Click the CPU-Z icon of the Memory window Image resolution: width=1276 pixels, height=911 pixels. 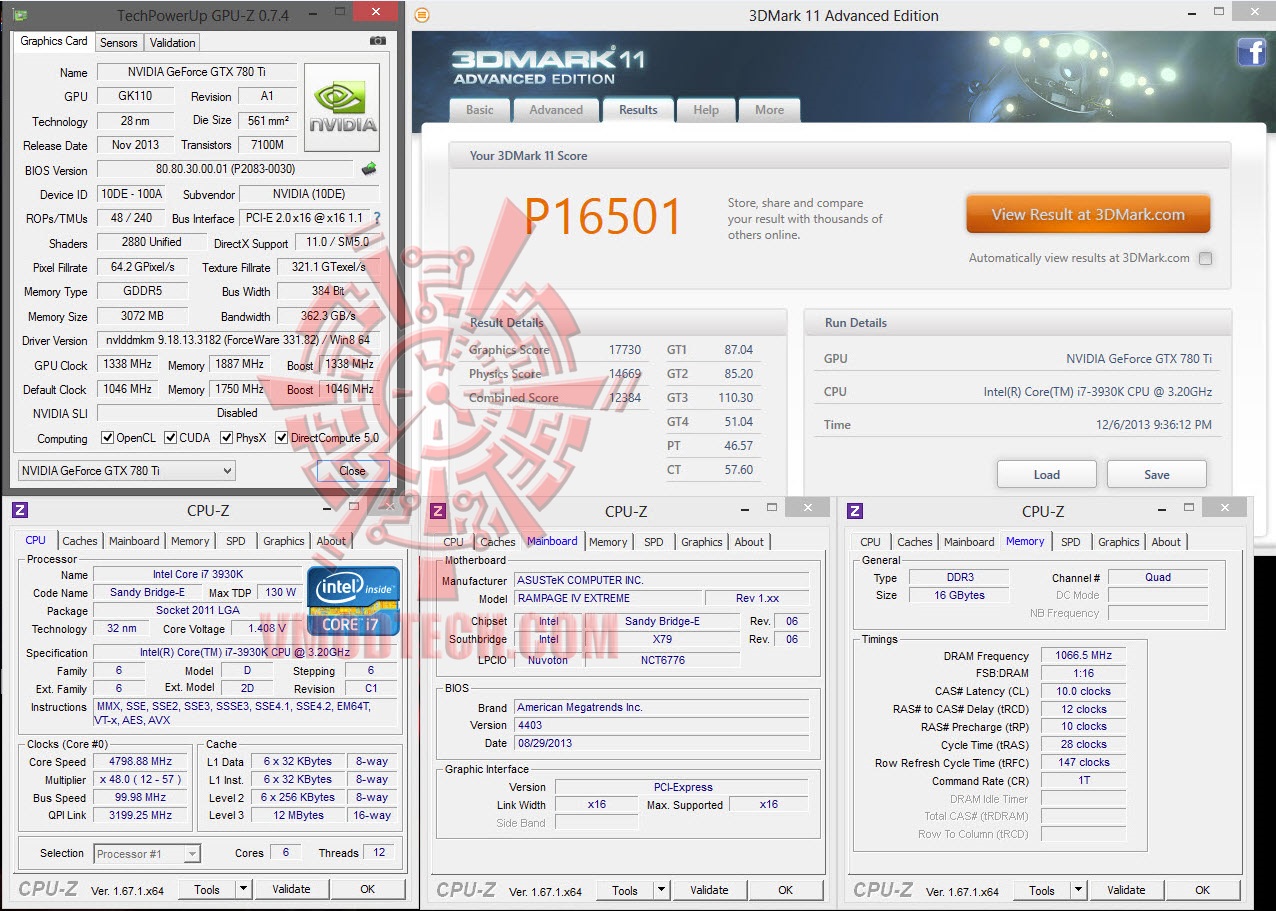tap(855, 511)
